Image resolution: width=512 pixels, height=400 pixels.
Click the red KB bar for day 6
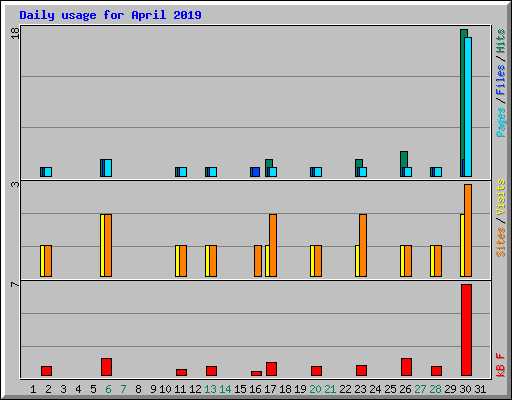106,367
